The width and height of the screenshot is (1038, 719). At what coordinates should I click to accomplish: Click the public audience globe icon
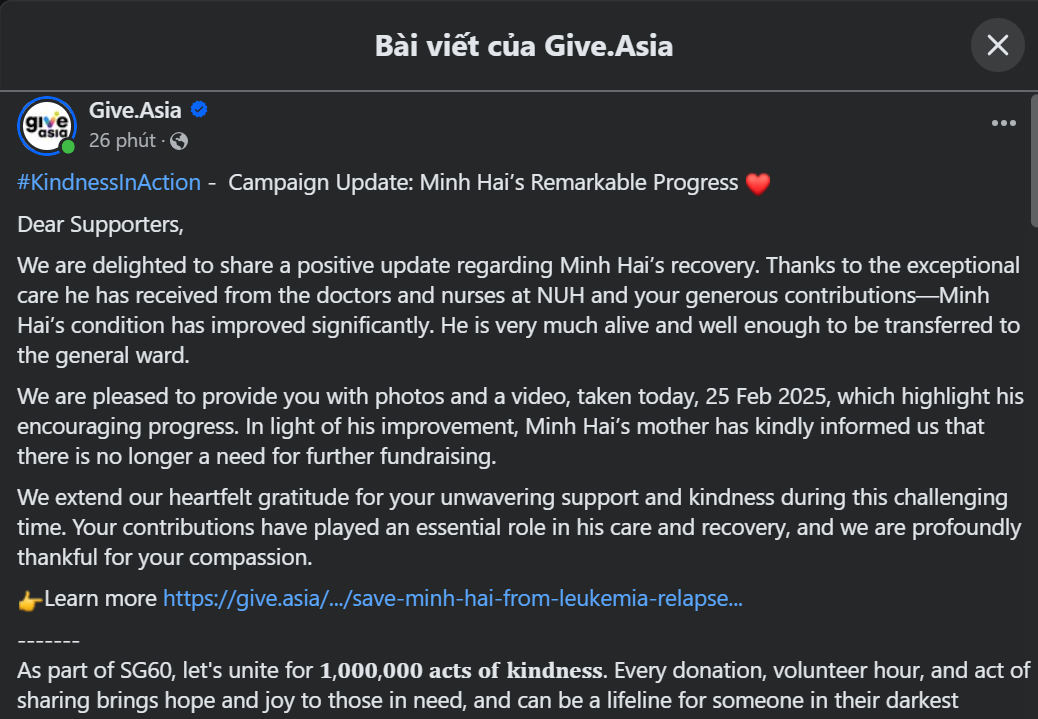178,141
